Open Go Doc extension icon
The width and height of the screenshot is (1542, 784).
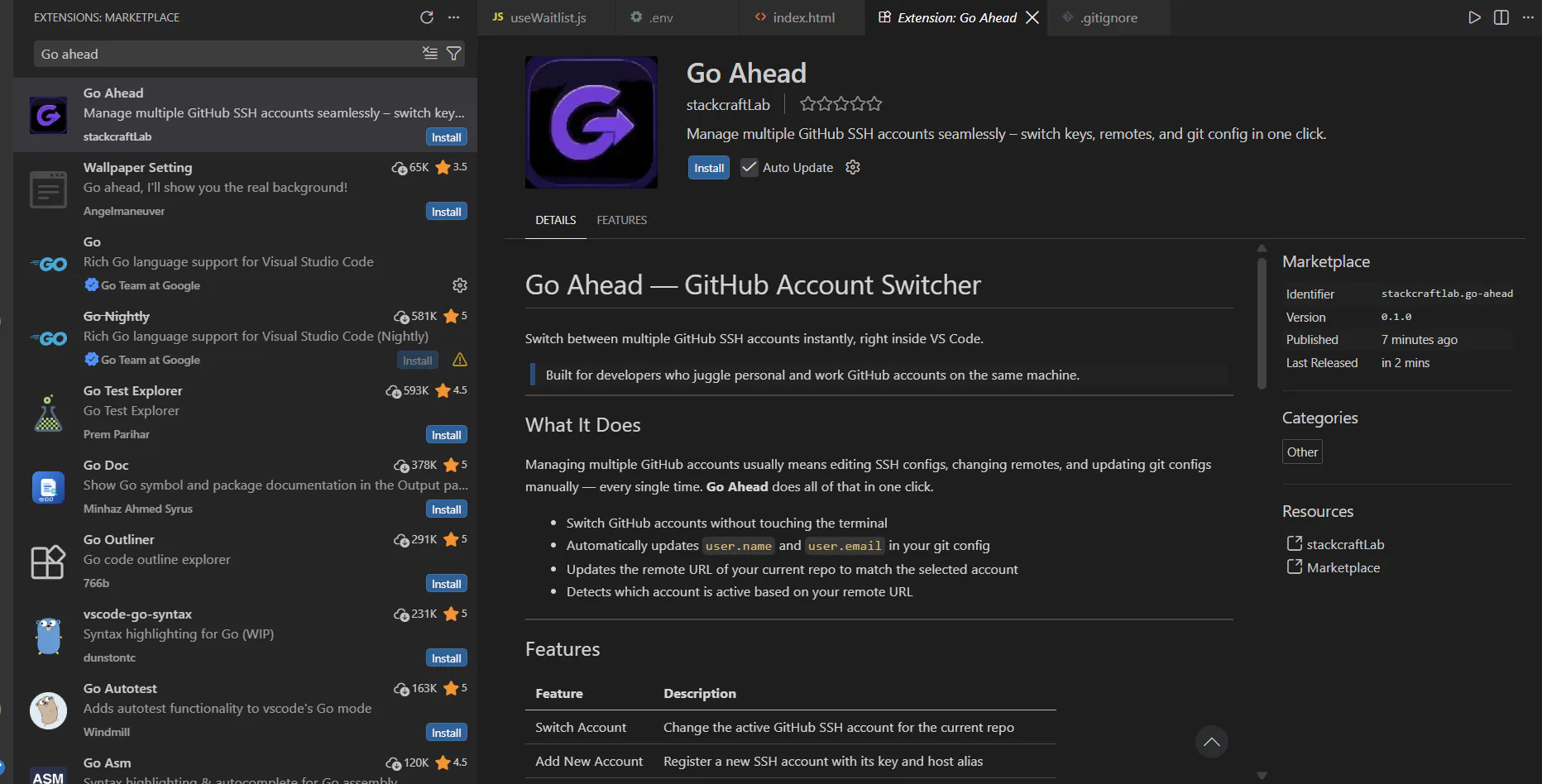[x=48, y=487]
